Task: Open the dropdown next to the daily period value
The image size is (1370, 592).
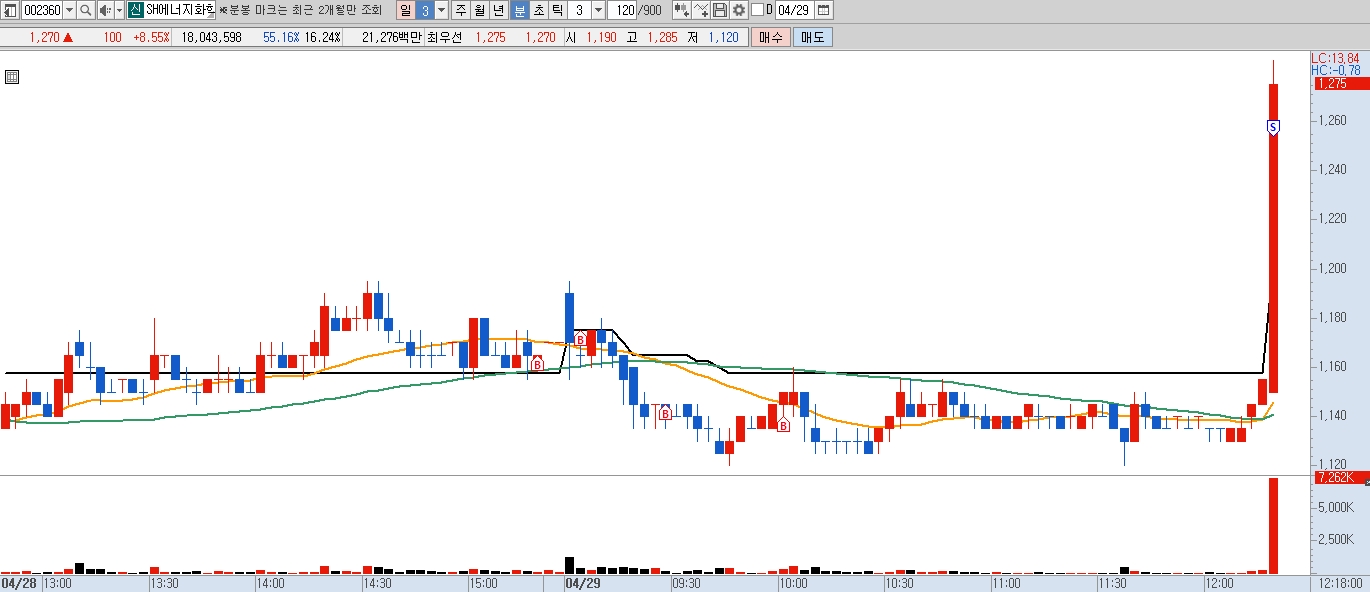Action: pyautogui.click(x=441, y=10)
